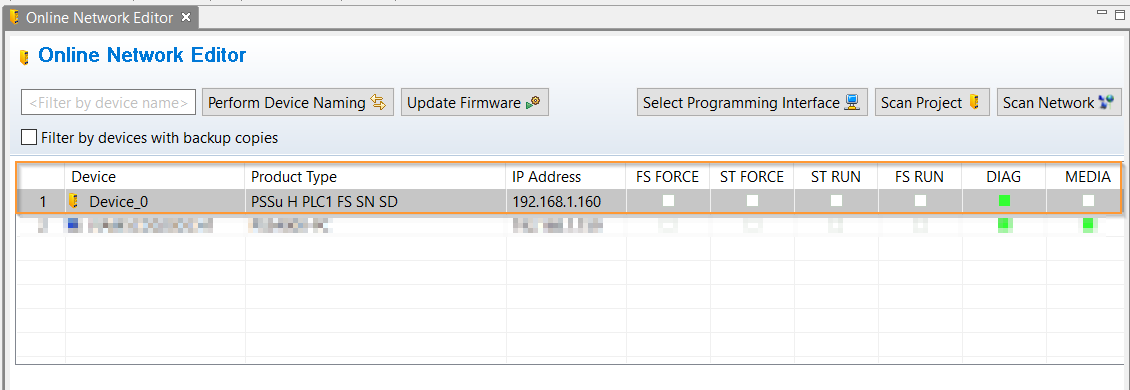Click the green DIAG status indicator for Device_0
The height and width of the screenshot is (390, 1130).
[1004, 200]
